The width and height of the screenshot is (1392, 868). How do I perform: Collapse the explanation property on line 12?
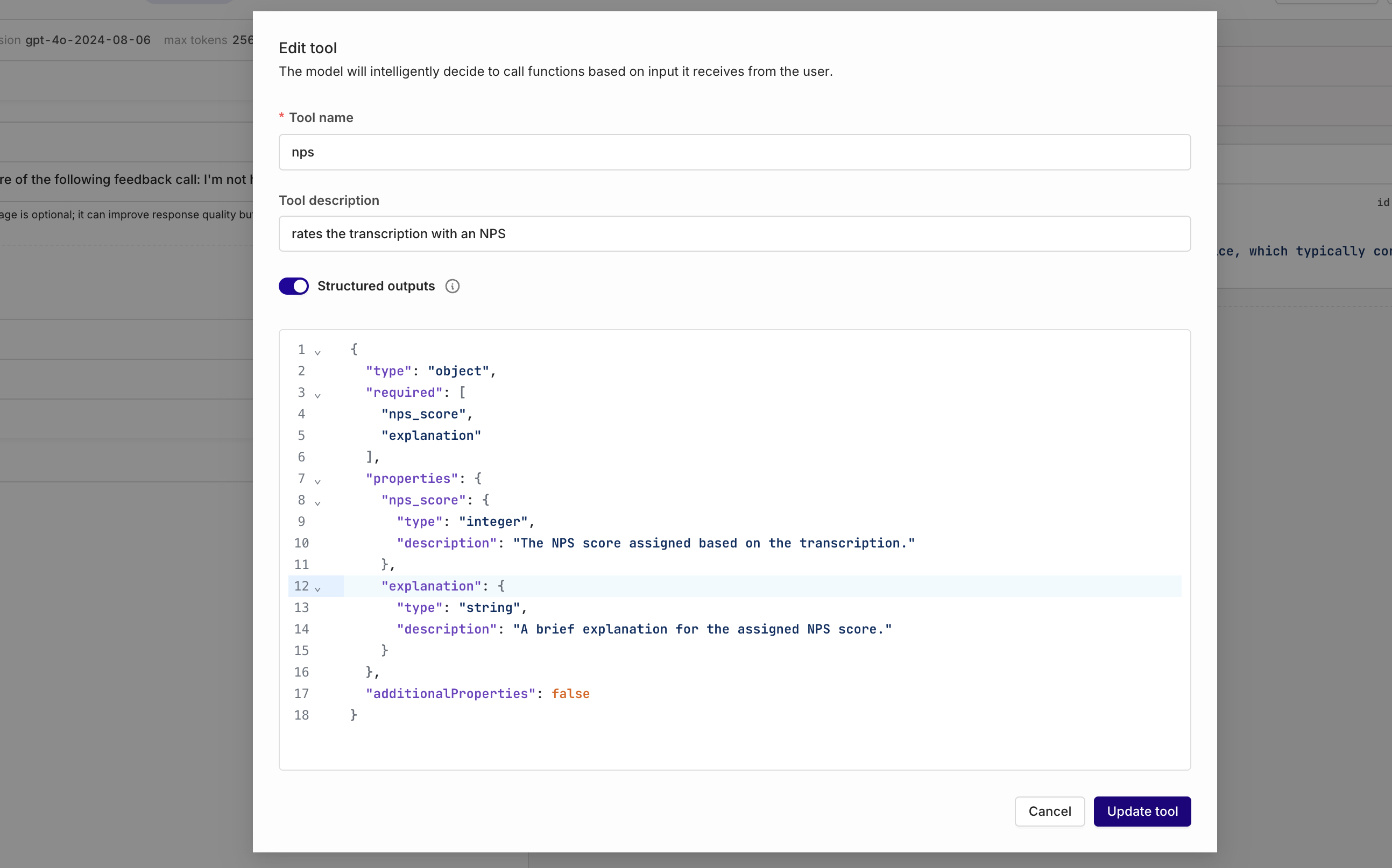(319, 587)
